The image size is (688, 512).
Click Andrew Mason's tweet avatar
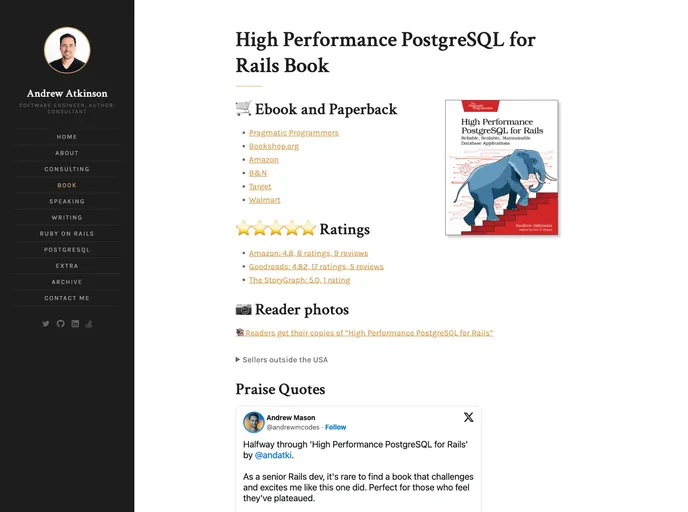[254, 422]
